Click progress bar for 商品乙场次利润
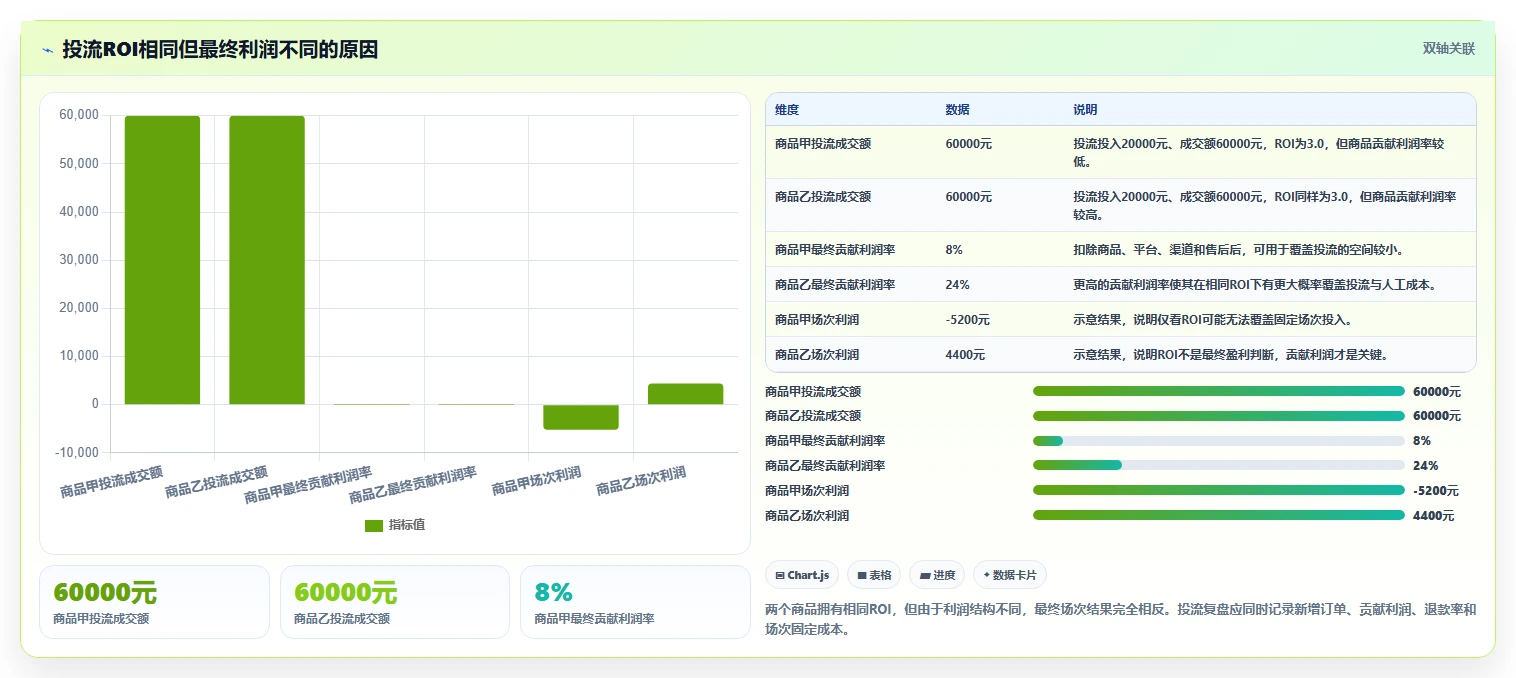 (x=1219, y=515)
